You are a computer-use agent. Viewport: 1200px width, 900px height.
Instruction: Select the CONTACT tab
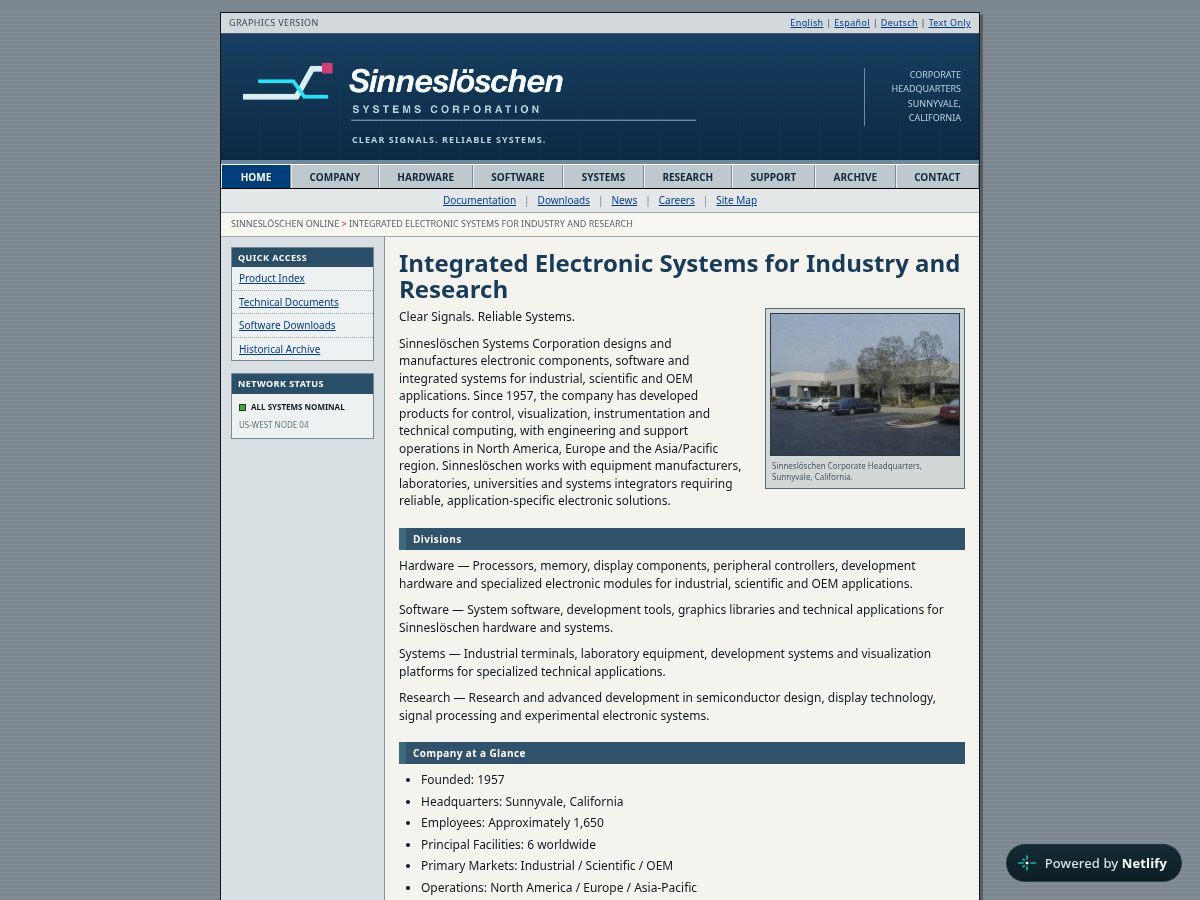pyautogui.click(x=937, y=177)
